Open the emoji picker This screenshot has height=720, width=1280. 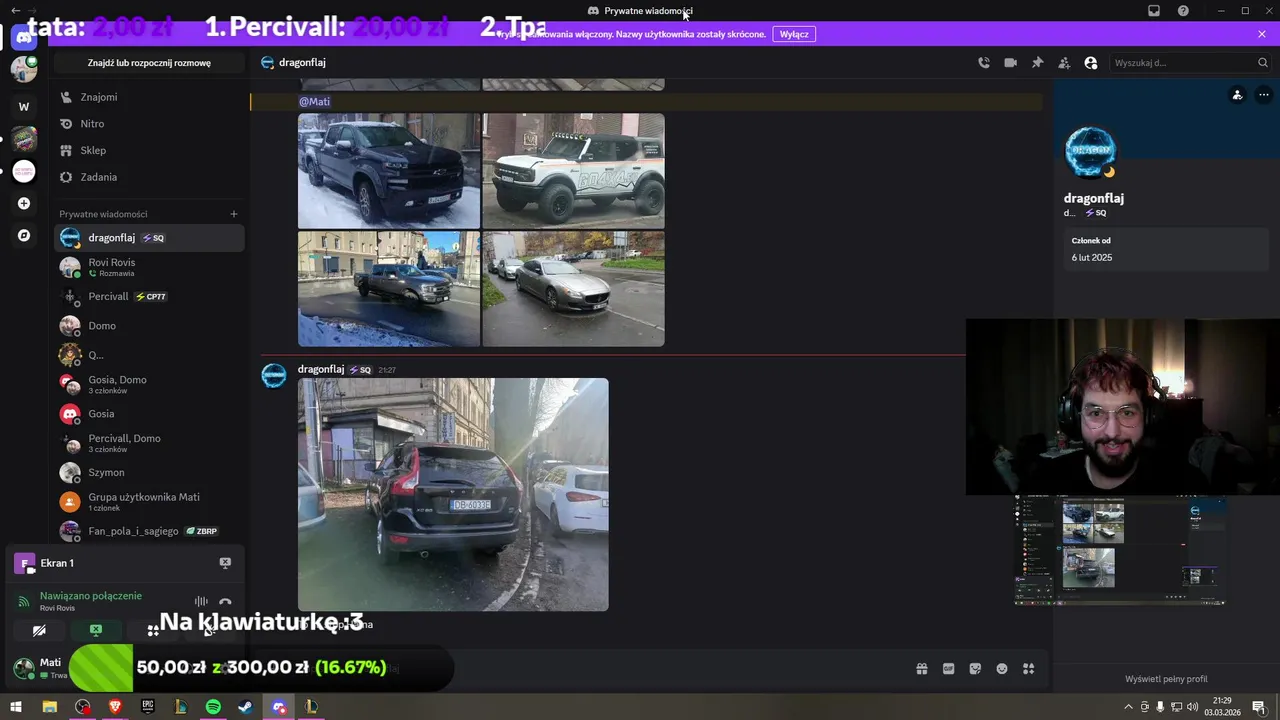point(1002,669)
